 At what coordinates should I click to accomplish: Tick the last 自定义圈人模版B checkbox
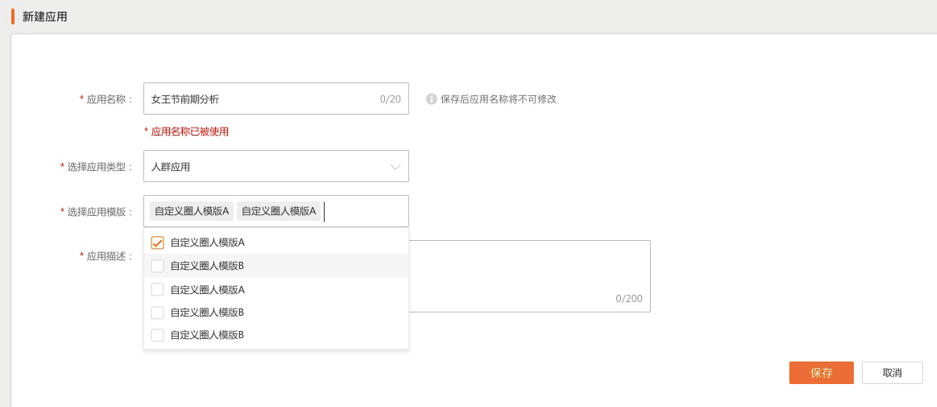pos(157,335)
